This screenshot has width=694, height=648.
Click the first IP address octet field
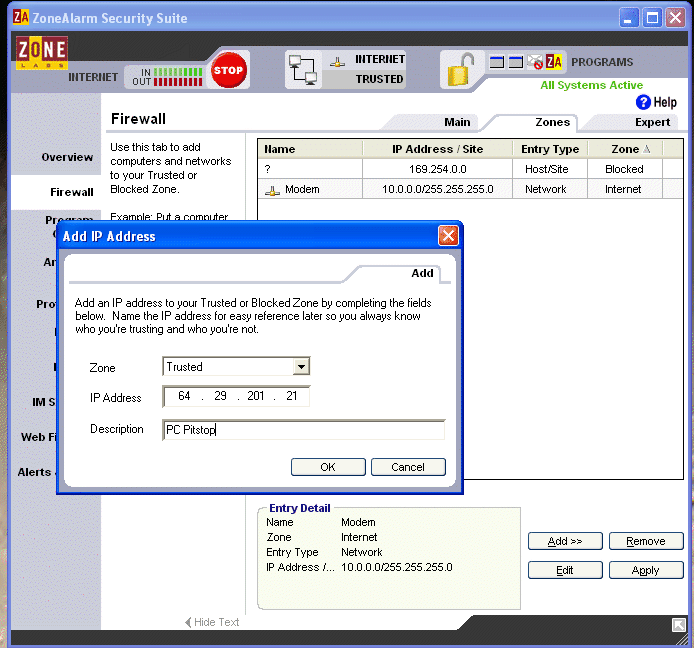[184, 397]
